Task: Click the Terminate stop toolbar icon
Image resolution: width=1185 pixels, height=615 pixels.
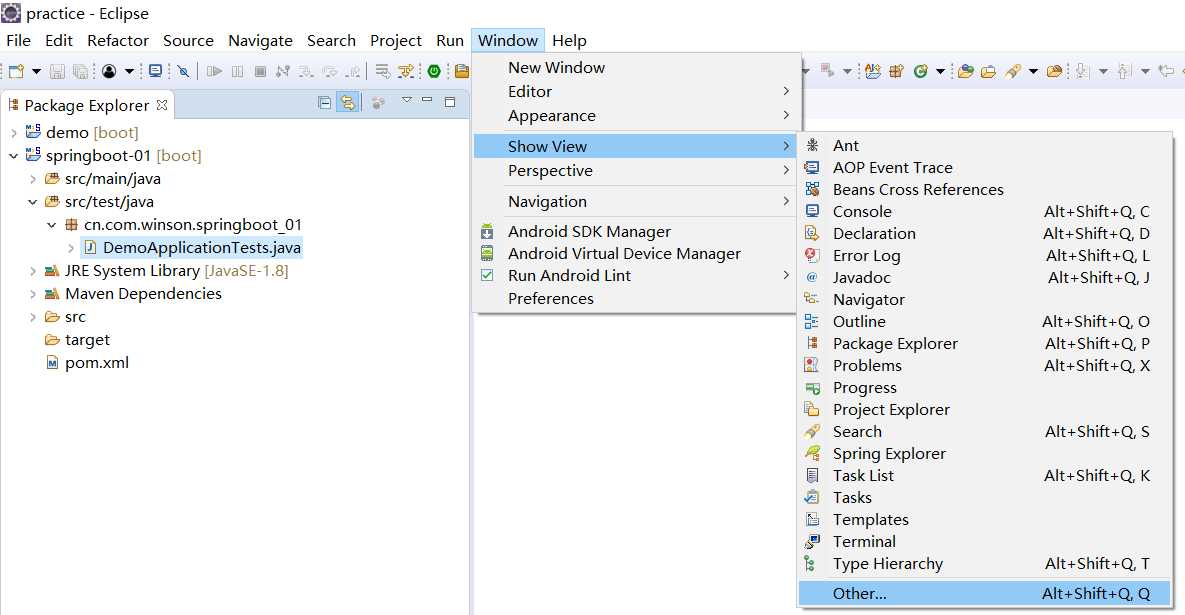Action: 260,71
